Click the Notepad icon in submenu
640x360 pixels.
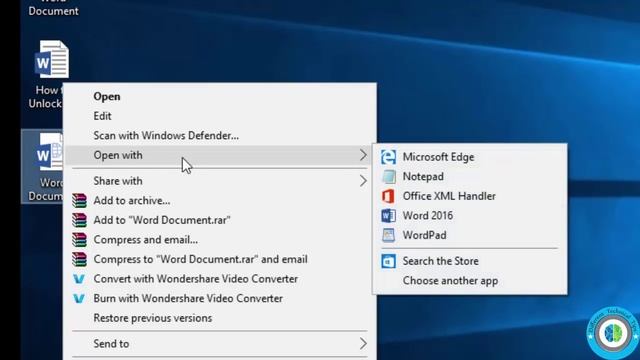[388, 177]
